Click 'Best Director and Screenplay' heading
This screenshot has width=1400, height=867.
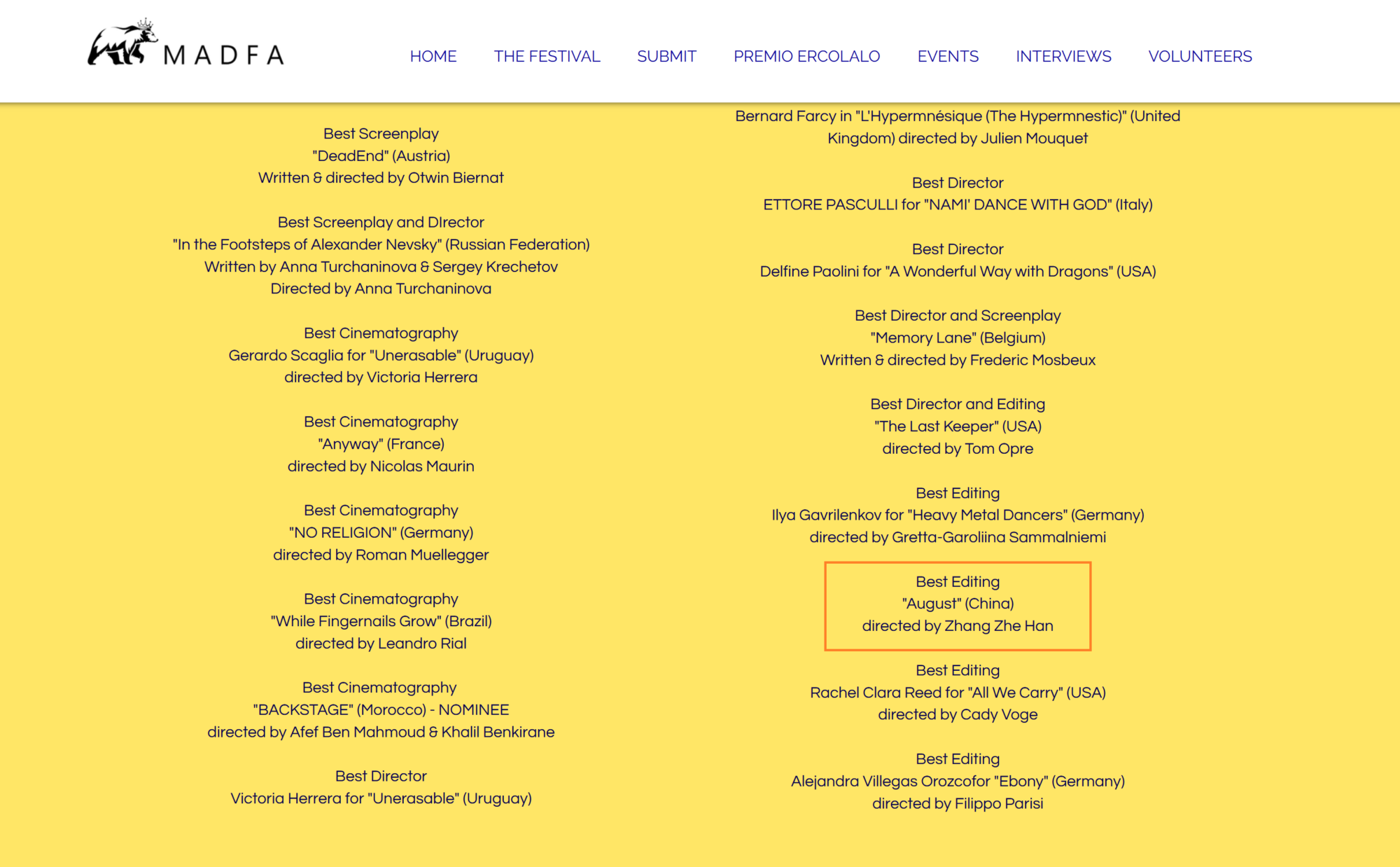click(958, 316)
